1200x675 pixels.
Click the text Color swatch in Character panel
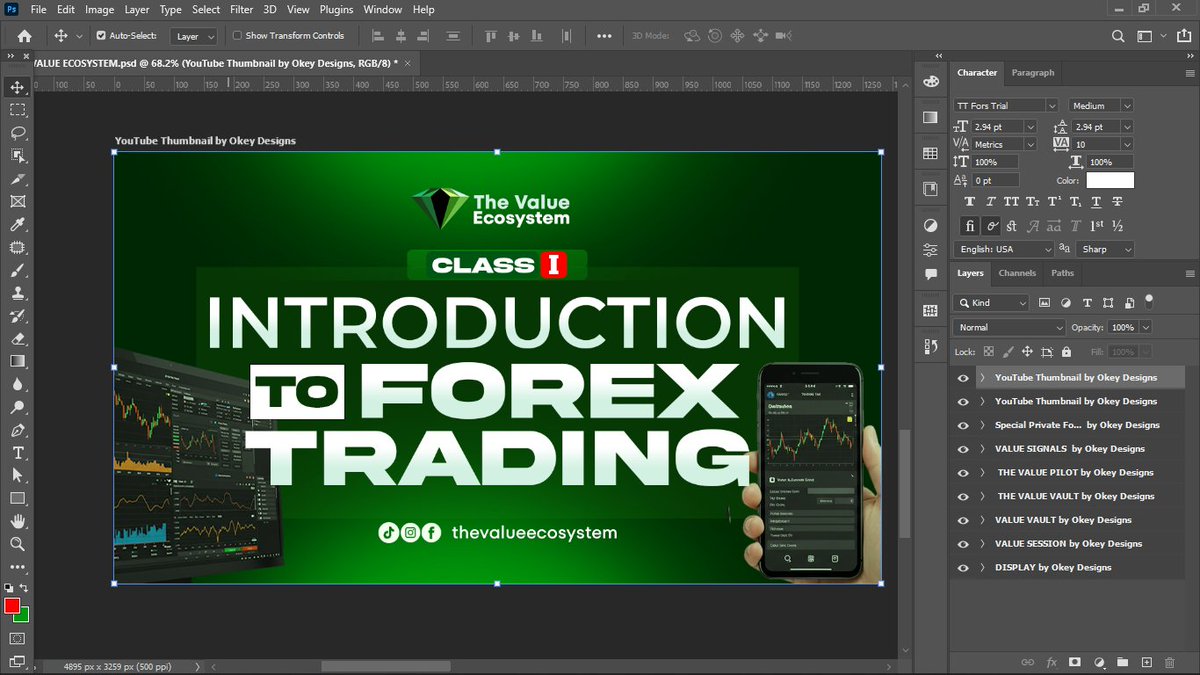pyautogui.click(x=1110, y=181)
